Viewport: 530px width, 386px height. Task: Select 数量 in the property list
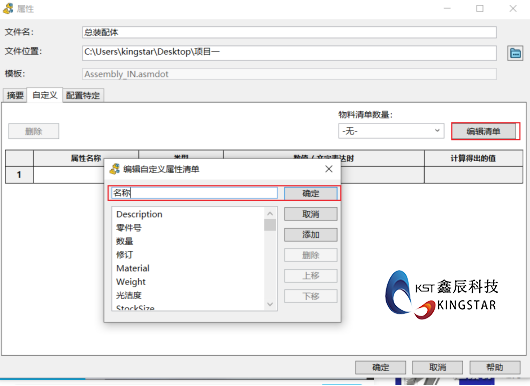[124, 241]
